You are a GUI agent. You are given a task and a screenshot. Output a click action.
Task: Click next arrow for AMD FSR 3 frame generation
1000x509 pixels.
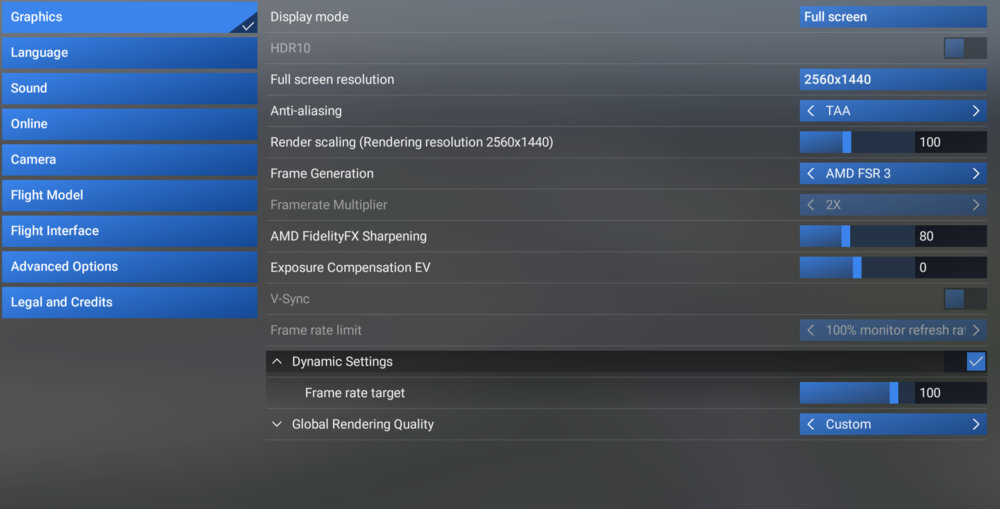point(976,173)
